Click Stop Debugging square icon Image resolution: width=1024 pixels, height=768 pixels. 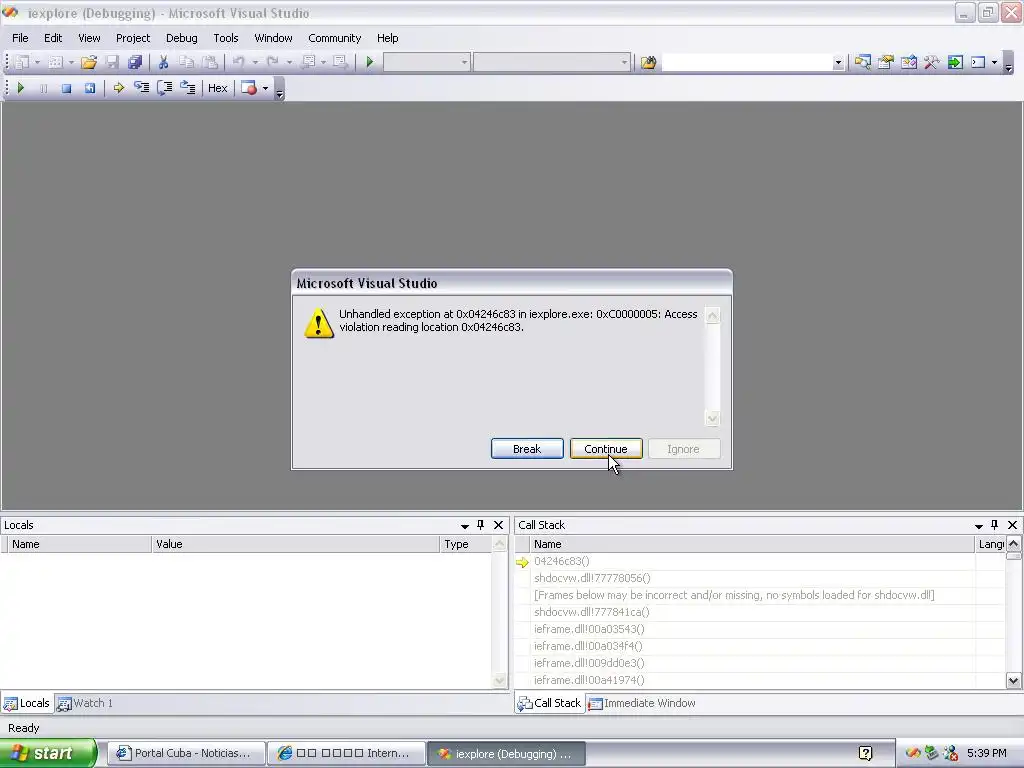[x=66, y=88]
